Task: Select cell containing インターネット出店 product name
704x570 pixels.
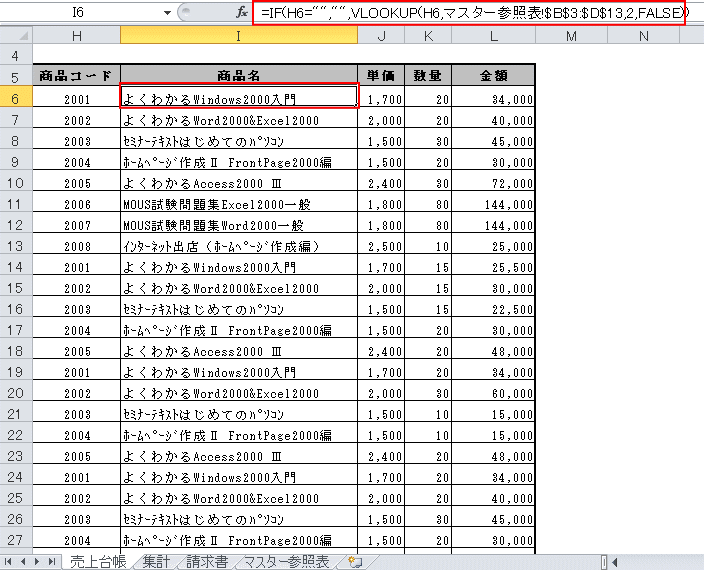Action: pos(238,246)
